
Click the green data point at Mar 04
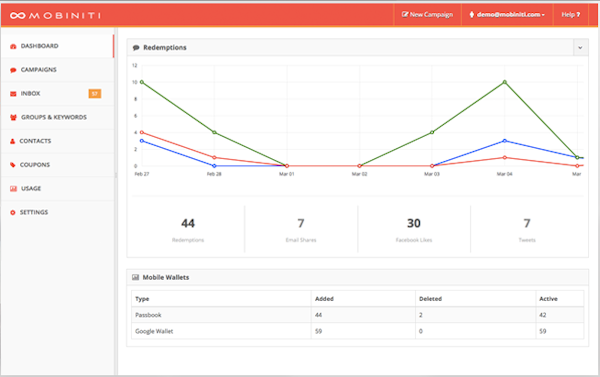[505, 82]
